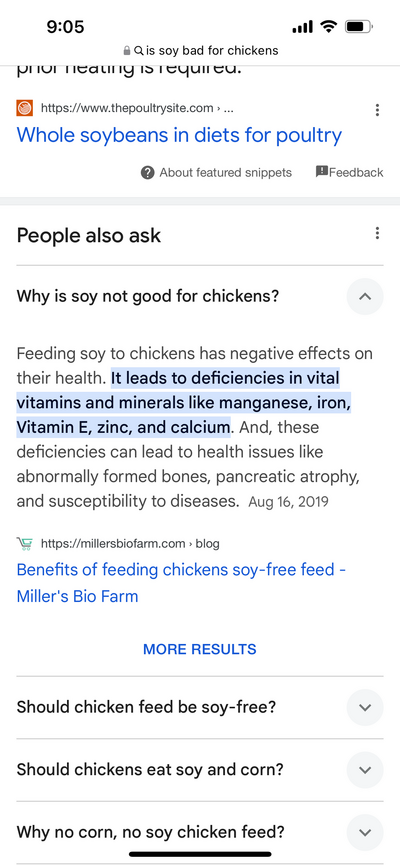Image resolution: width=400 pixels, height=865 pixels.
Task: Open 'Benefits of feeding chickens soy-free feed' link
Action: [x=181, y=583]
